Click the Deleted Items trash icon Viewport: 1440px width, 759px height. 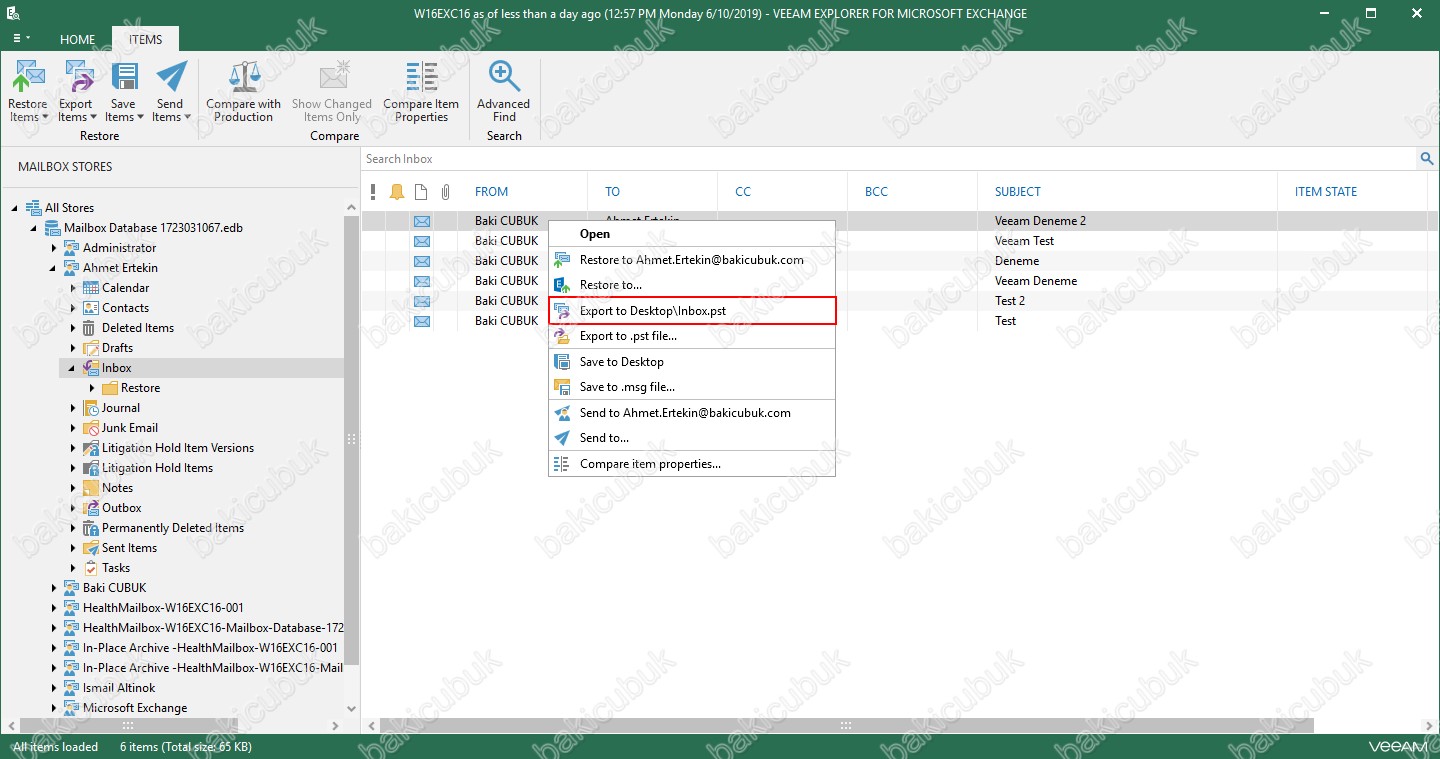point(91,328)
